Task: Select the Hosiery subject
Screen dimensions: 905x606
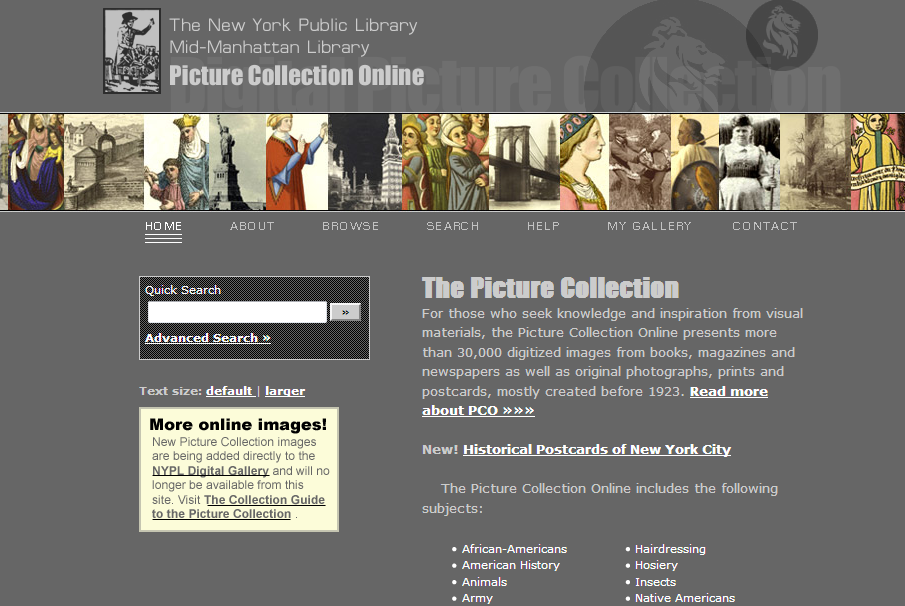Action: [x=656, y=565]
